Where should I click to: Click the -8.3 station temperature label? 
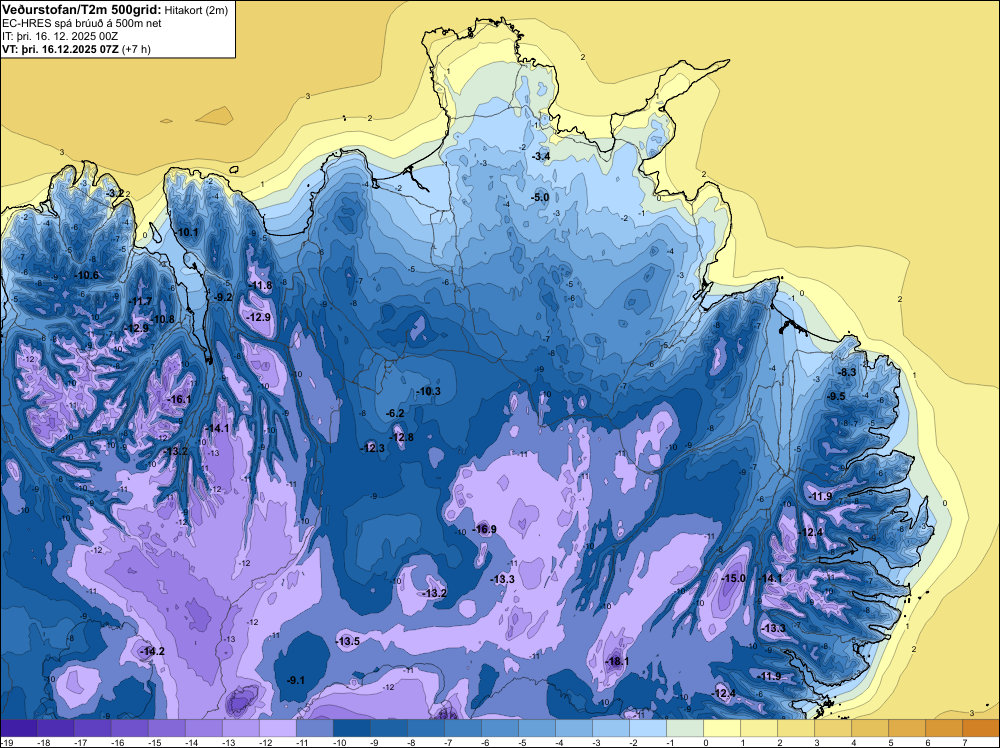click(x=847, y=372)
